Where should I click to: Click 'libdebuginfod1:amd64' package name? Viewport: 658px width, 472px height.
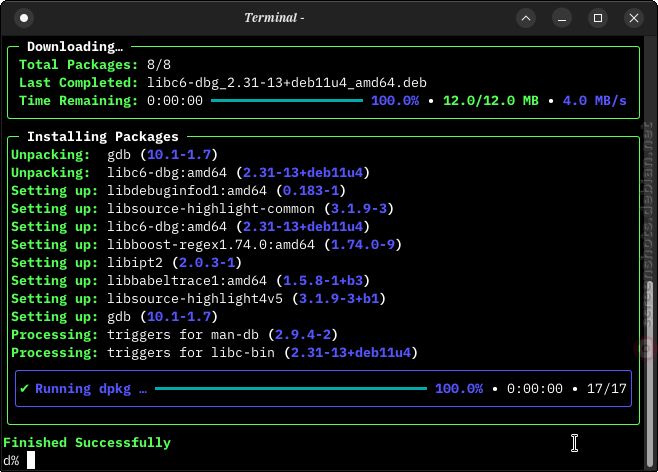point(187,191)
